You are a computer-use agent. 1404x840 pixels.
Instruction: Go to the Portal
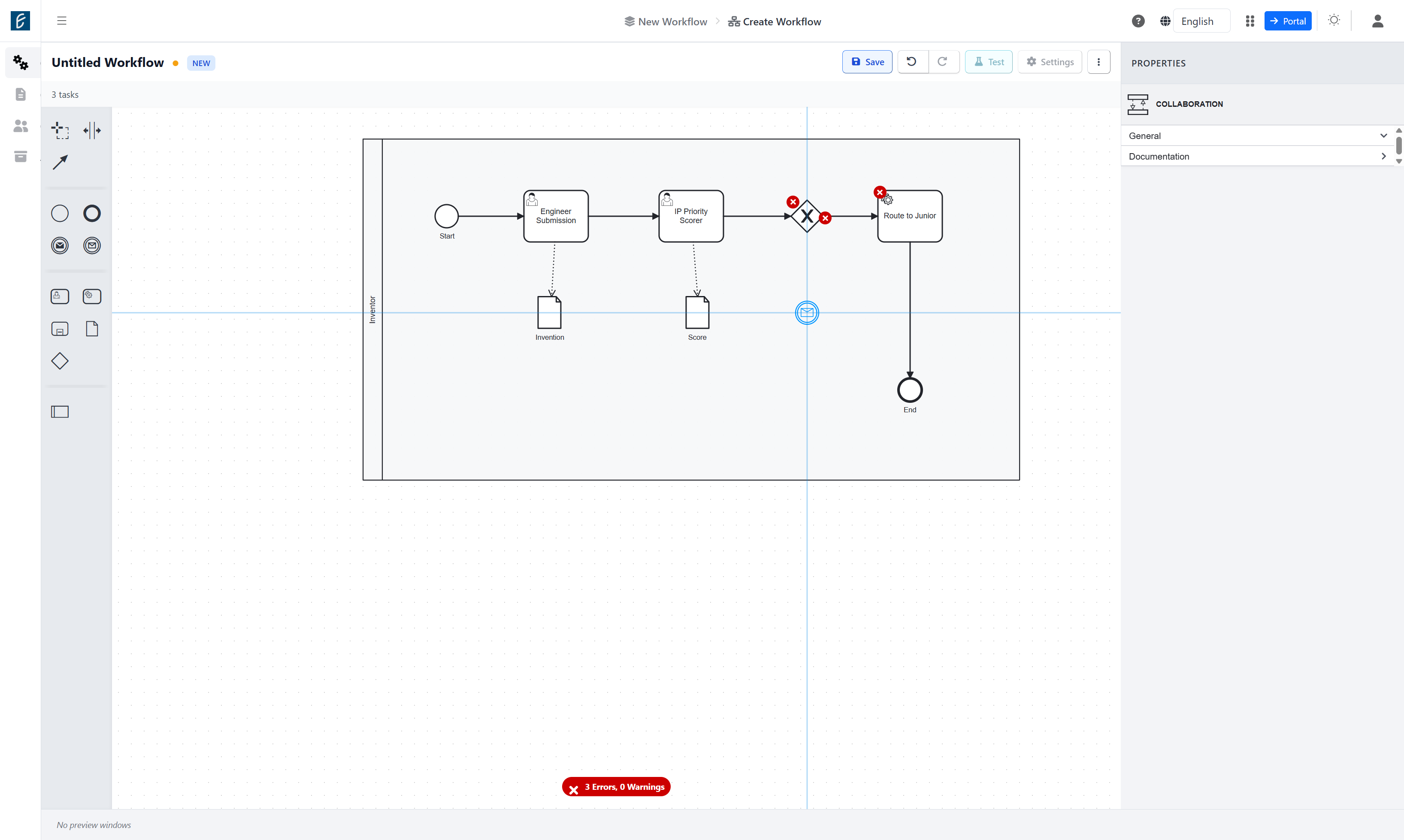(x=1288, y=21)
